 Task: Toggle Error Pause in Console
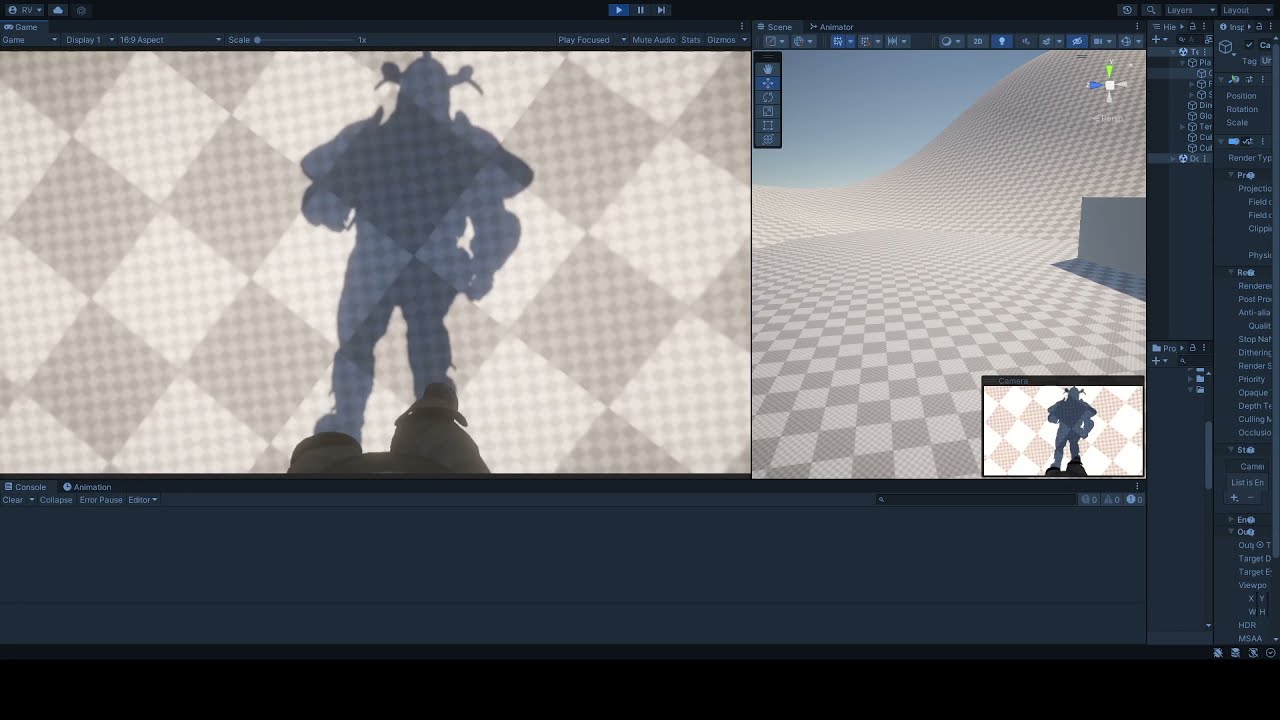pyautogui.click(x=101, y=500)
